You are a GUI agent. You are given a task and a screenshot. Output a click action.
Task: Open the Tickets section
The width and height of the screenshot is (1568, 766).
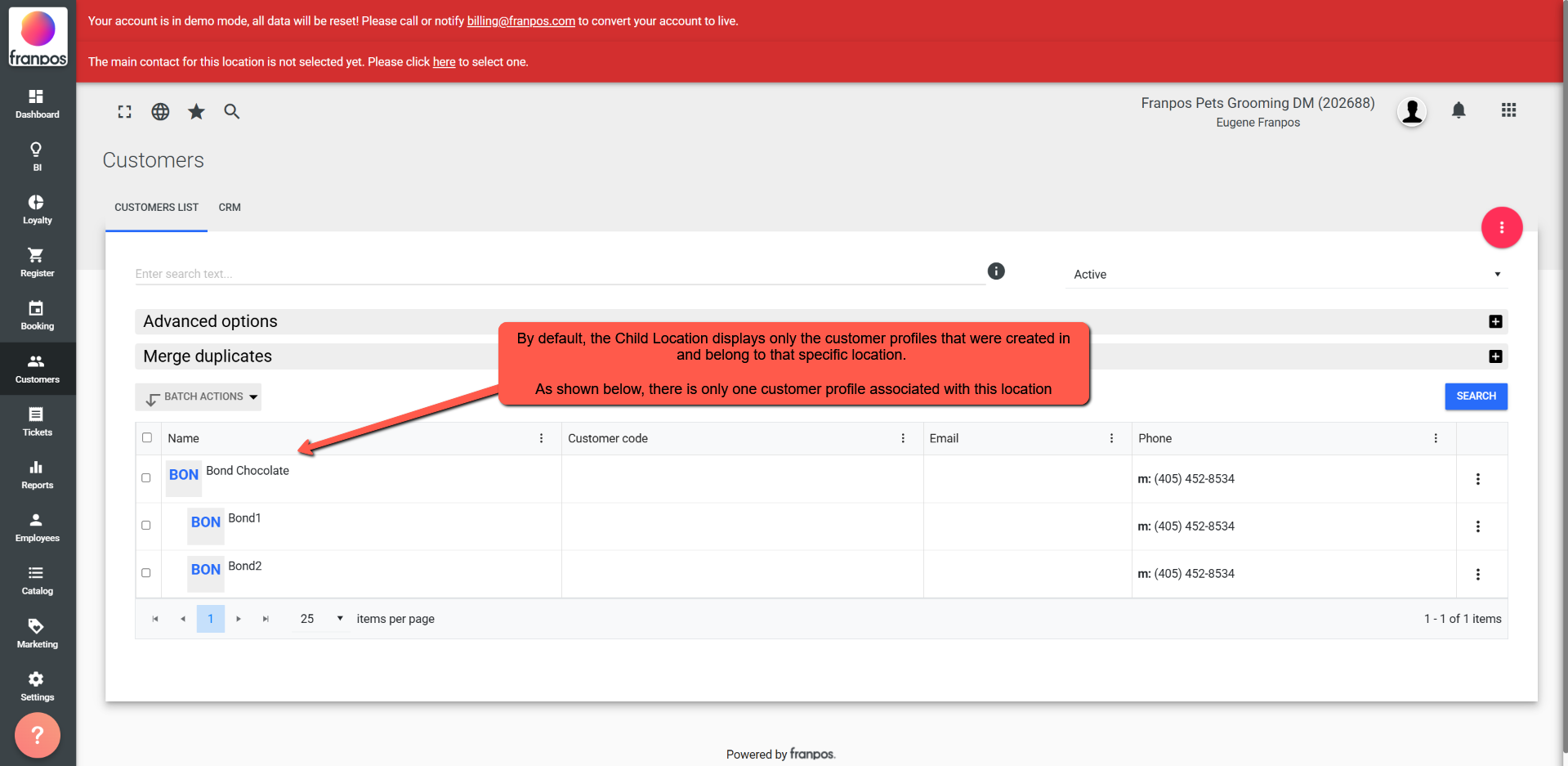[37, 422]
